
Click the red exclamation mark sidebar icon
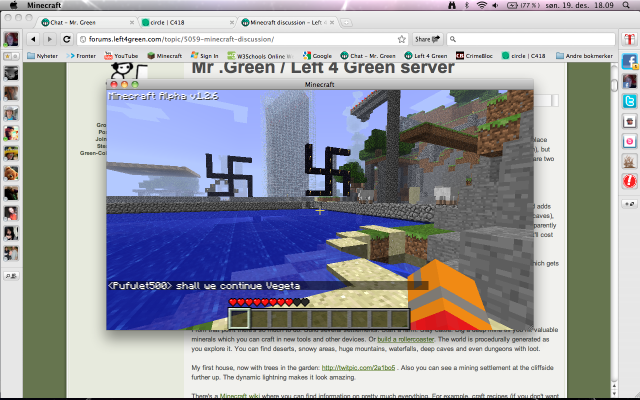click(629, 181)
